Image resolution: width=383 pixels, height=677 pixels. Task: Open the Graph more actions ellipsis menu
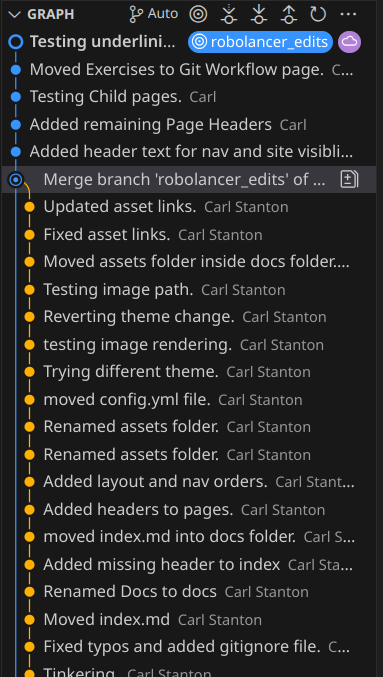click(348, 14)
